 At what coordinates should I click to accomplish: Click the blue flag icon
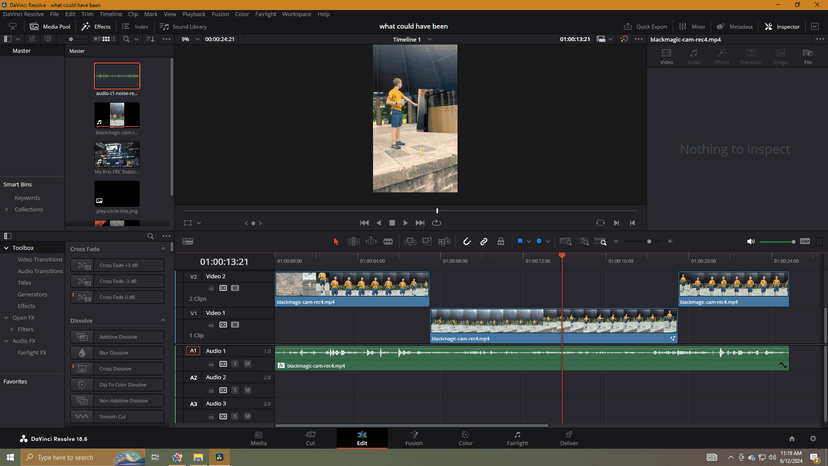pos(520,241)
